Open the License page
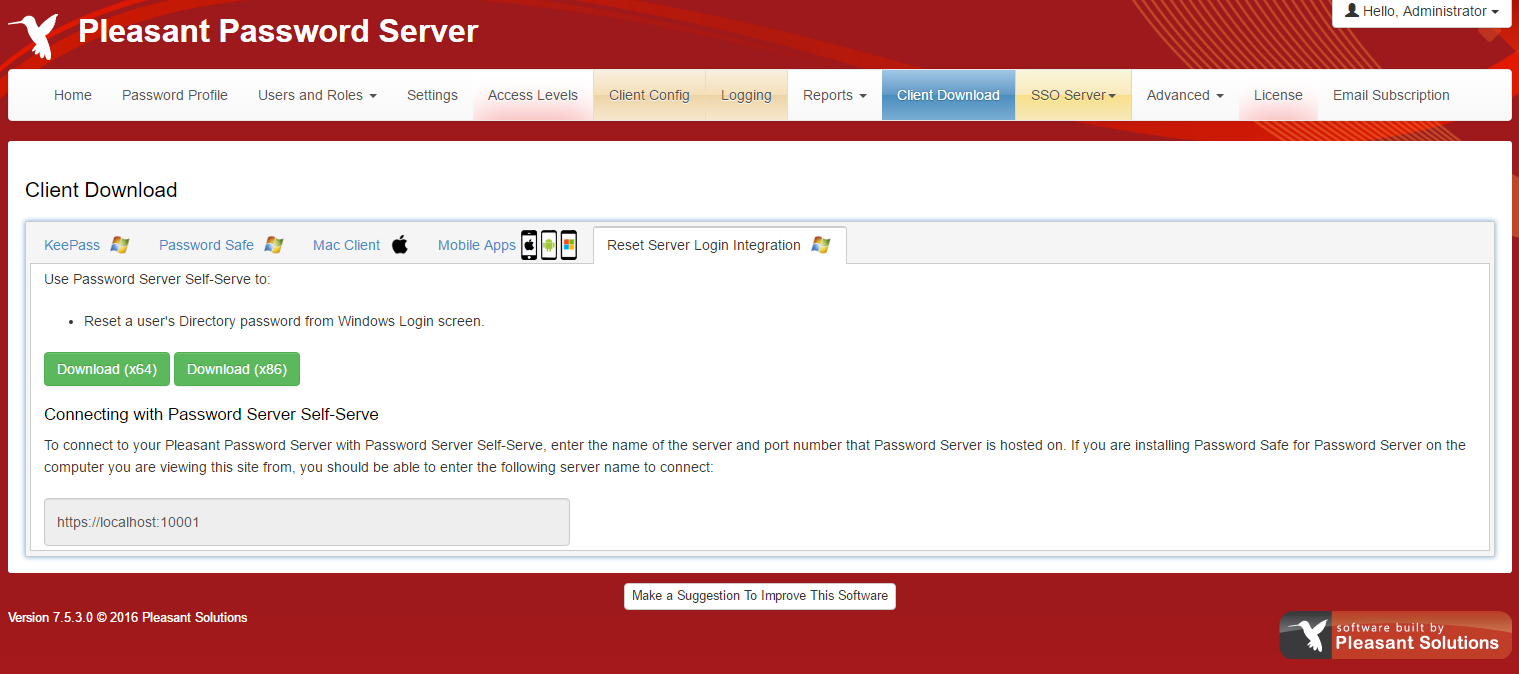1519x674 pixels. [1278, 95]
